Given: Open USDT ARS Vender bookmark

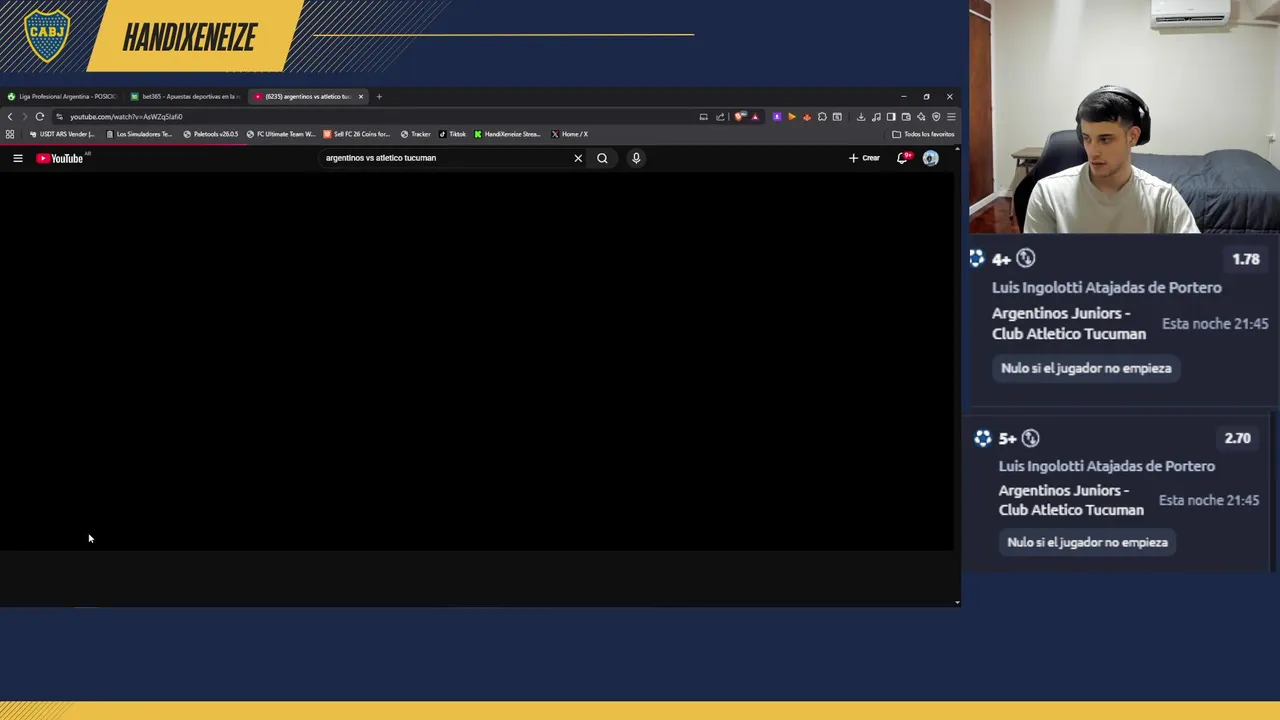Looking at the screenshot, I should click(x=62, y=134).
